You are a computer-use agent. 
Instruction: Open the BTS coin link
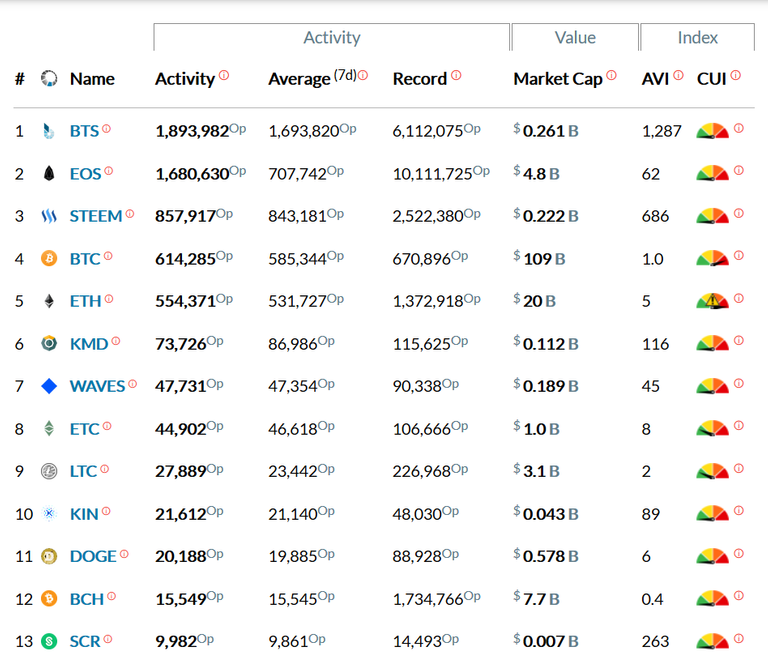[84, 131]
